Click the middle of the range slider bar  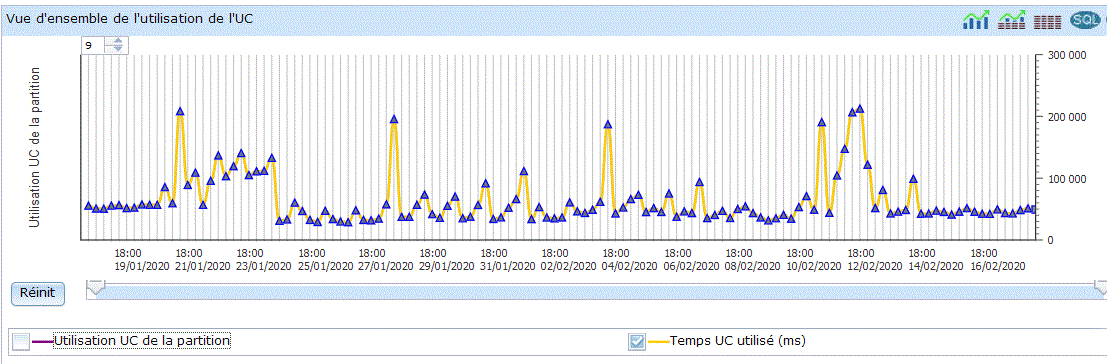pos(597,291)
